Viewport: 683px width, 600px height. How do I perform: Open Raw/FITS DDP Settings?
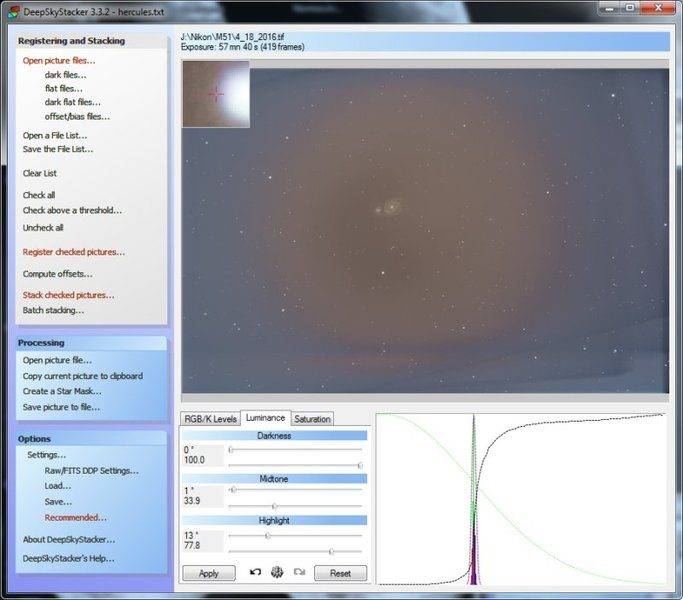point(91,470)
